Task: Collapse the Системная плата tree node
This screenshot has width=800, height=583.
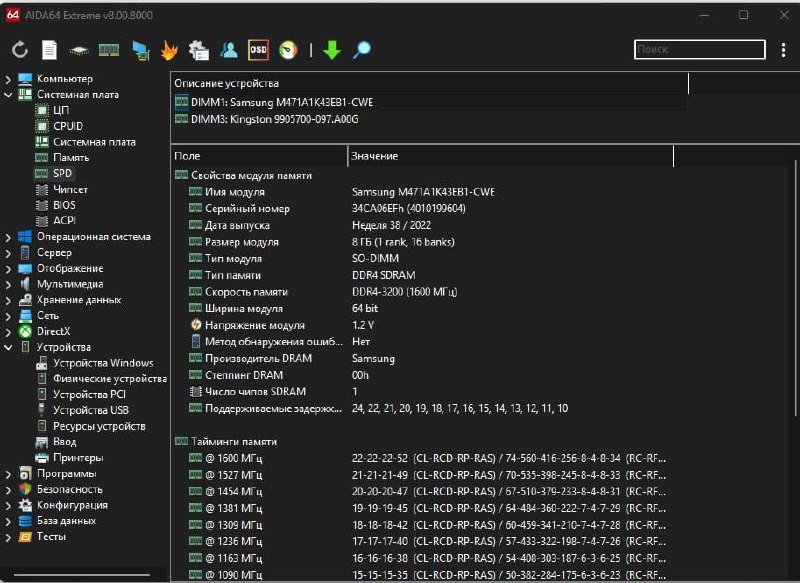Action: [x=9, y=95]
